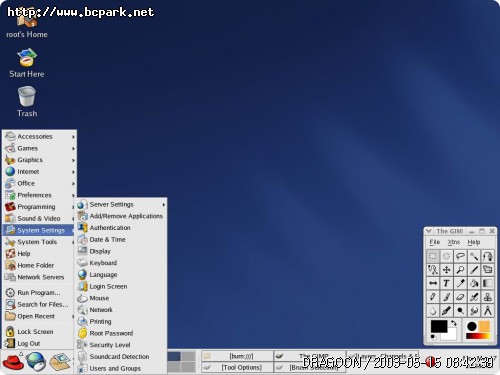Screen dimensions: 500x375
Task: Open the Red Hat main menu
Action: (x=13, y=362)
